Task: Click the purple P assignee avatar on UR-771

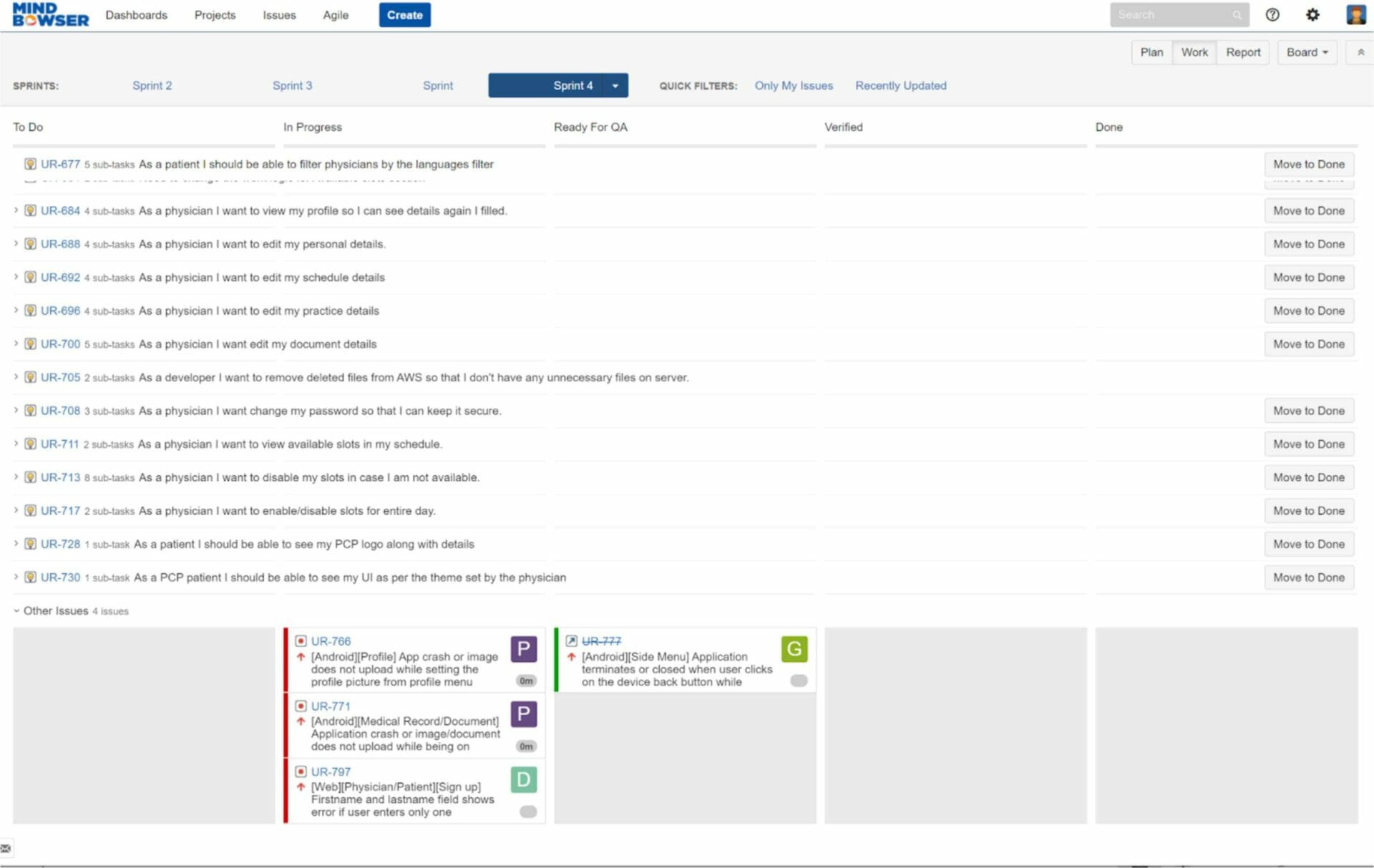Action: click(x=523, y=713)
